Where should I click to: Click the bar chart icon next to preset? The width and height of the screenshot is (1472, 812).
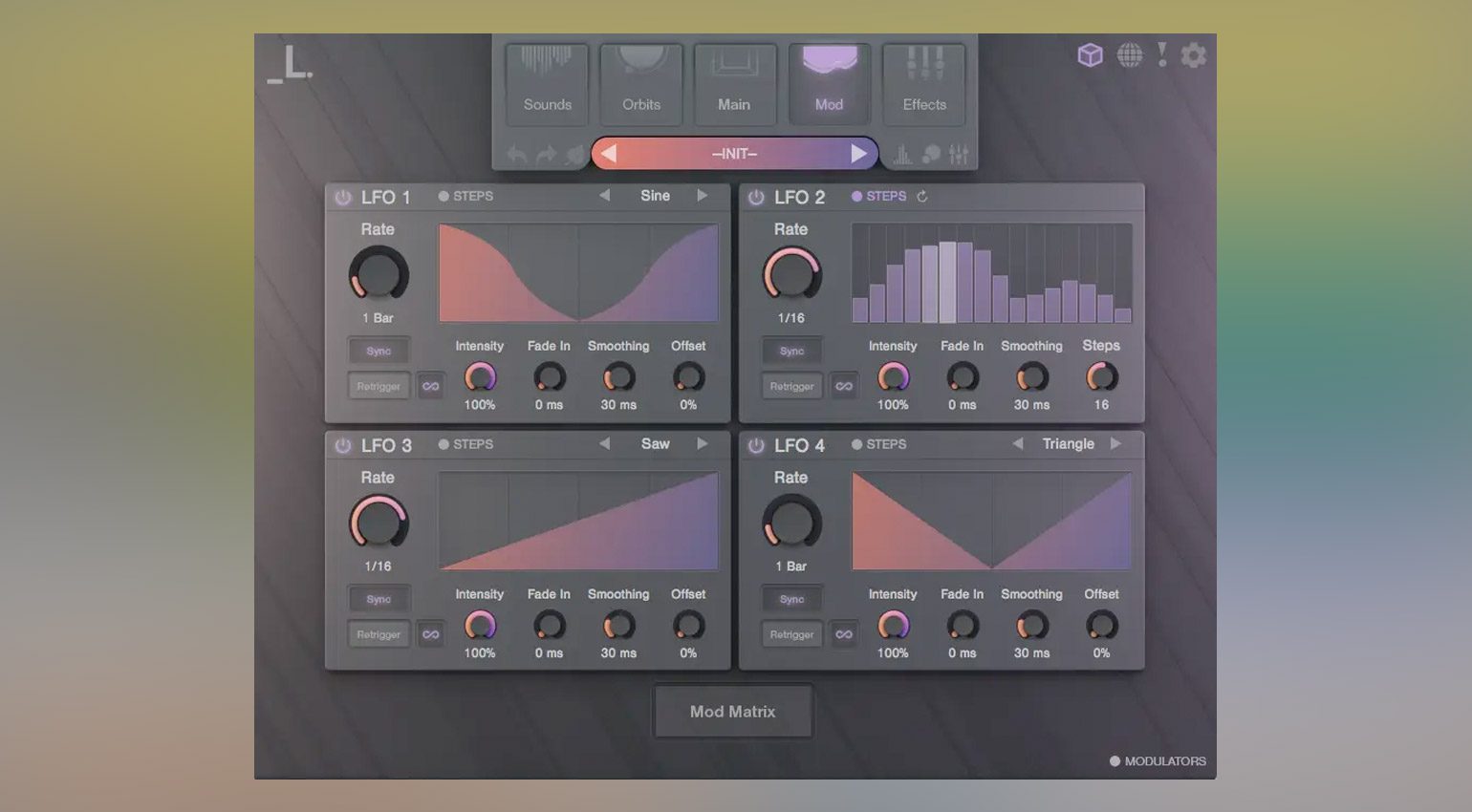point(902,154)
